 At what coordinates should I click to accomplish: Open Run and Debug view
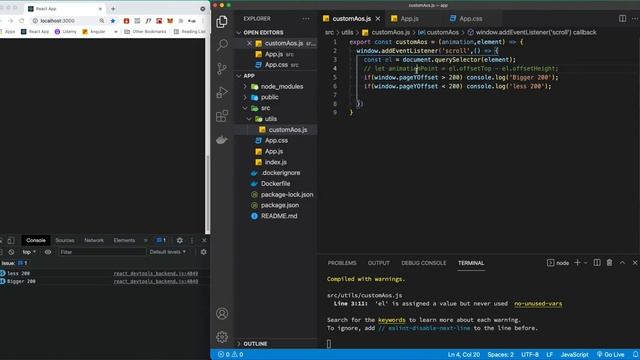(x=222, y=92)
